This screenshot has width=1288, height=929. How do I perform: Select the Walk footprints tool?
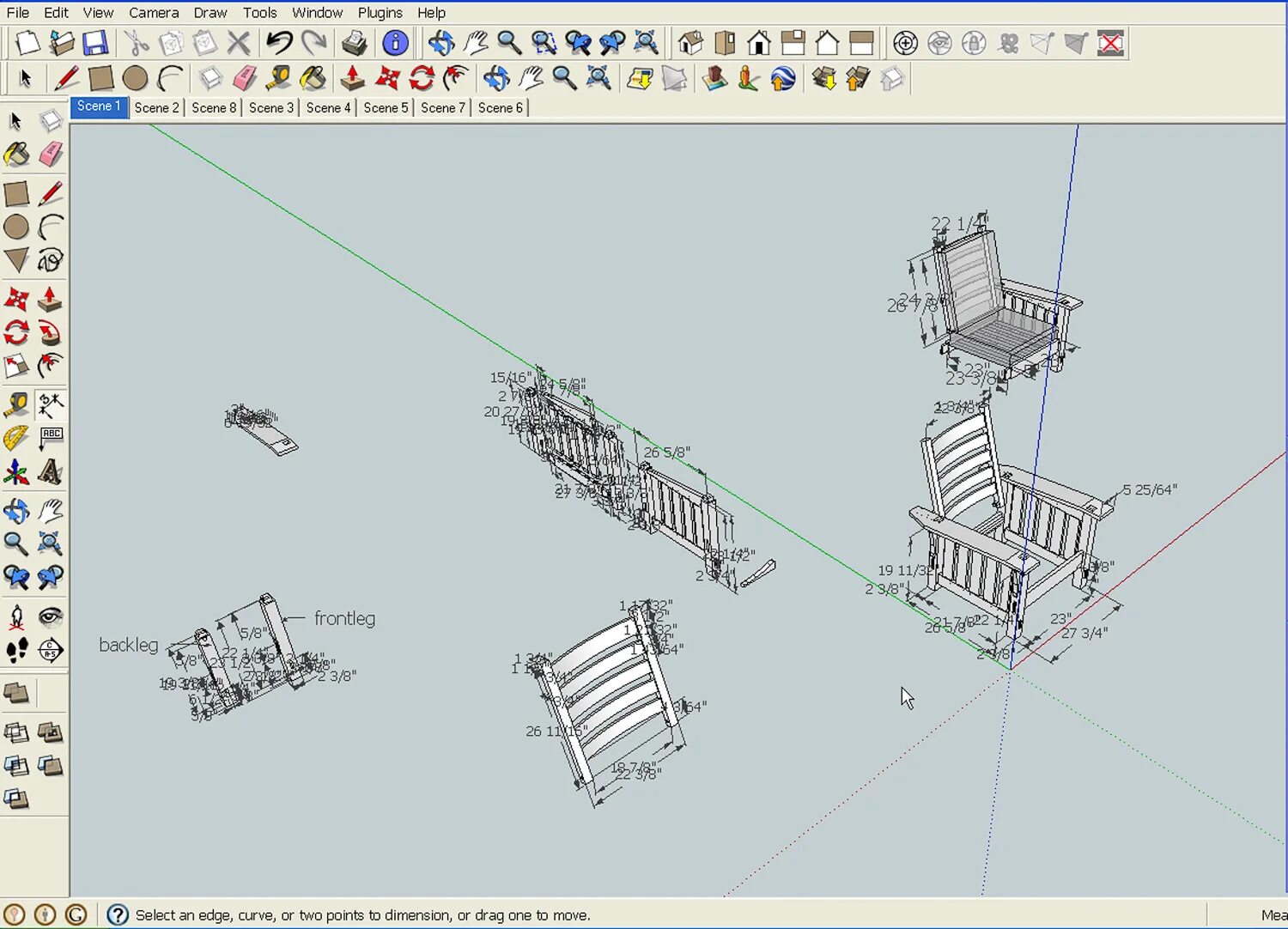(x=16, y=650)
